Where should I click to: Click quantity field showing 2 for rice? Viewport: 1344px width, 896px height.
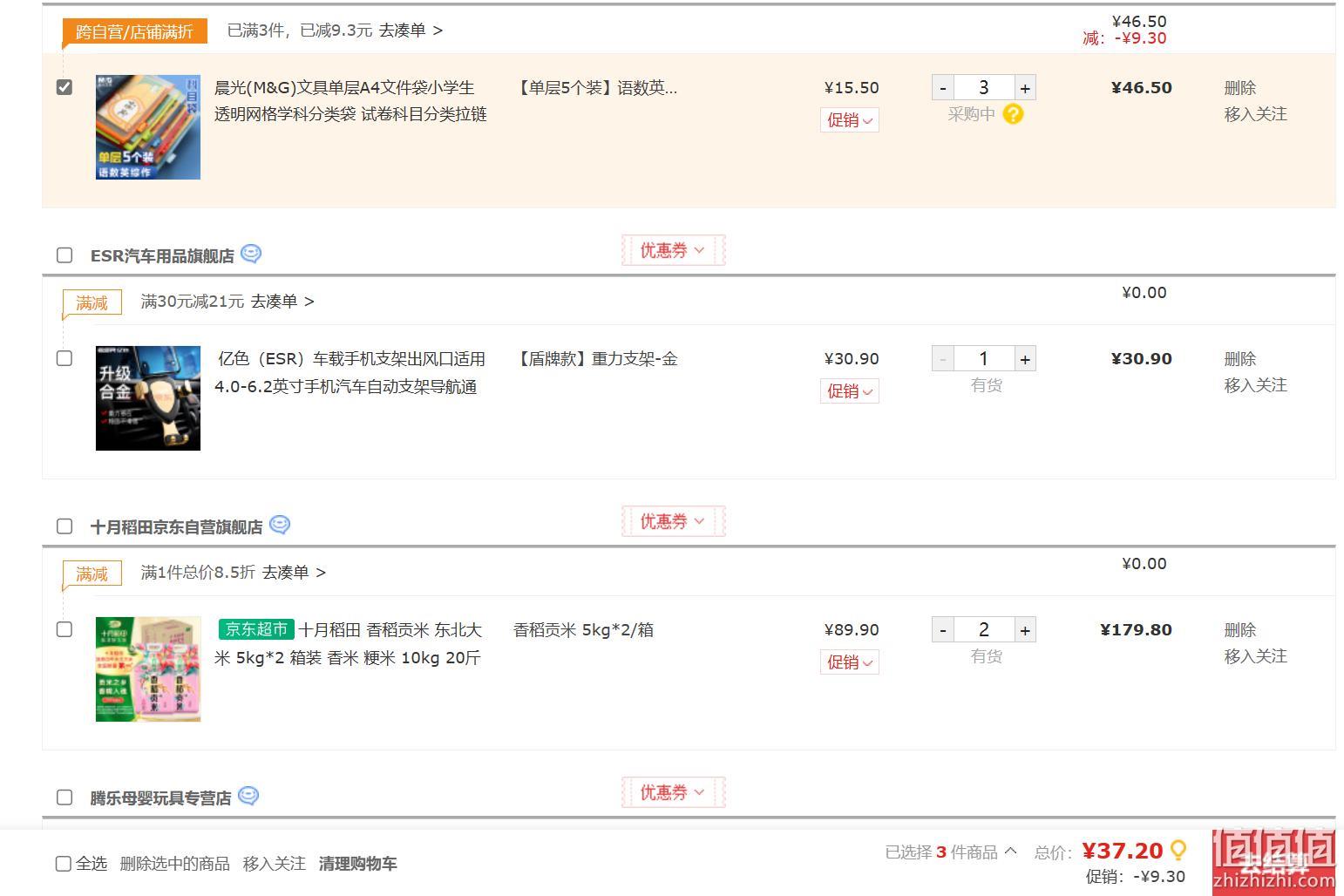984,630
